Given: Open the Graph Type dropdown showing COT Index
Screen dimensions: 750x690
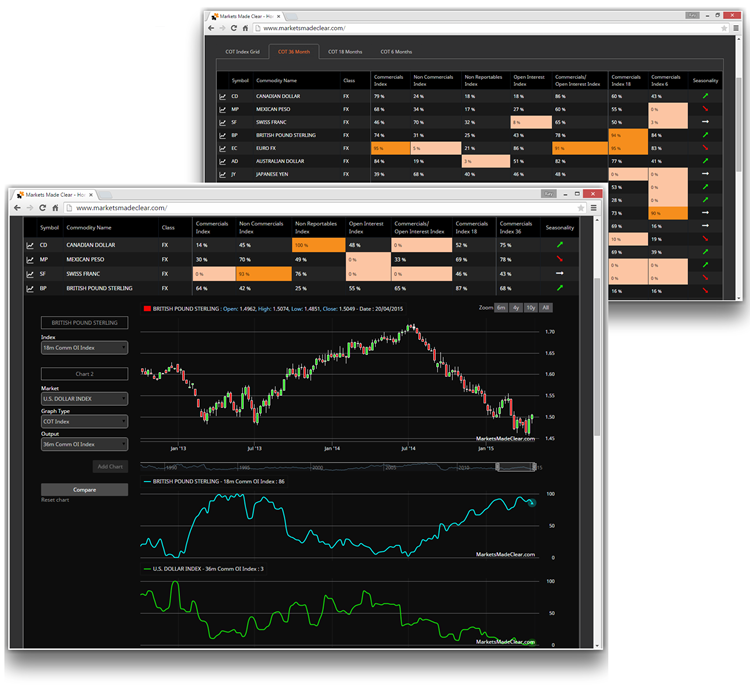Looking at the screenshot, I should click(84, 421).
